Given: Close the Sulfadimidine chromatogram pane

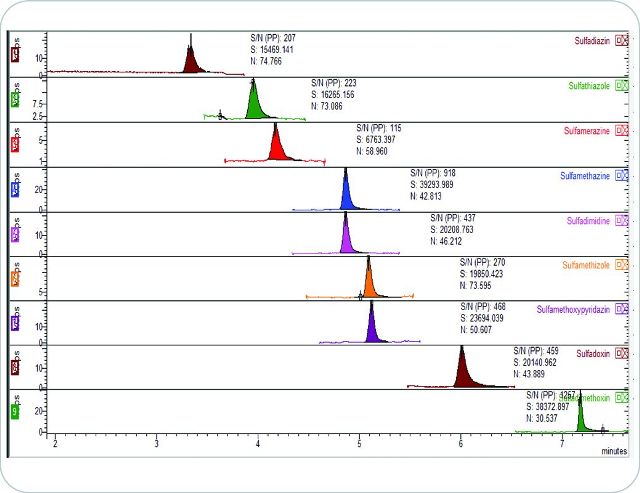Looking at the screenshot, I should click(x=625, y=220).
